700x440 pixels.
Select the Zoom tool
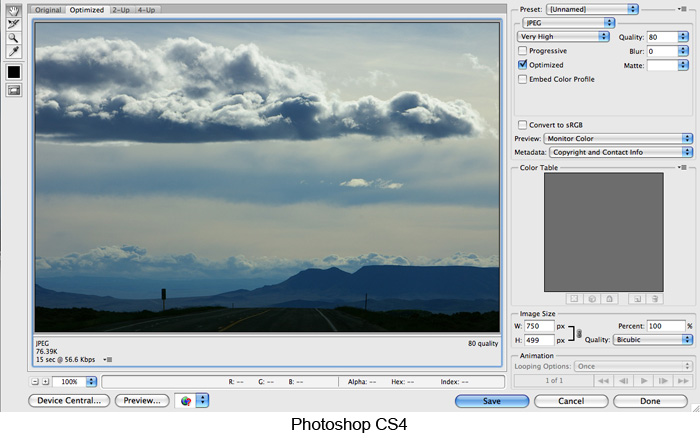click(x=14, y=37)
